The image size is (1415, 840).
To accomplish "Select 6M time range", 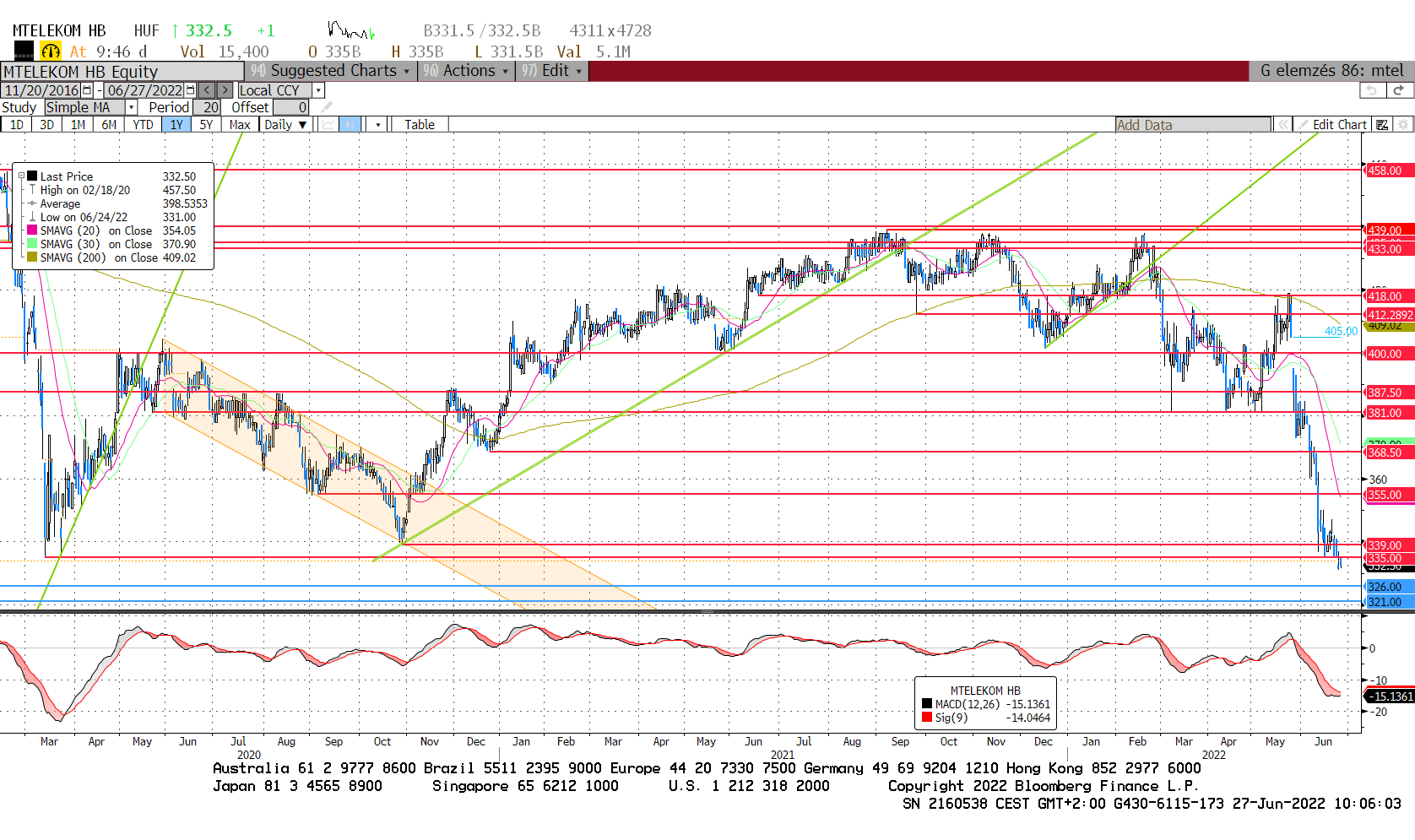I will [x=109, y=125].
